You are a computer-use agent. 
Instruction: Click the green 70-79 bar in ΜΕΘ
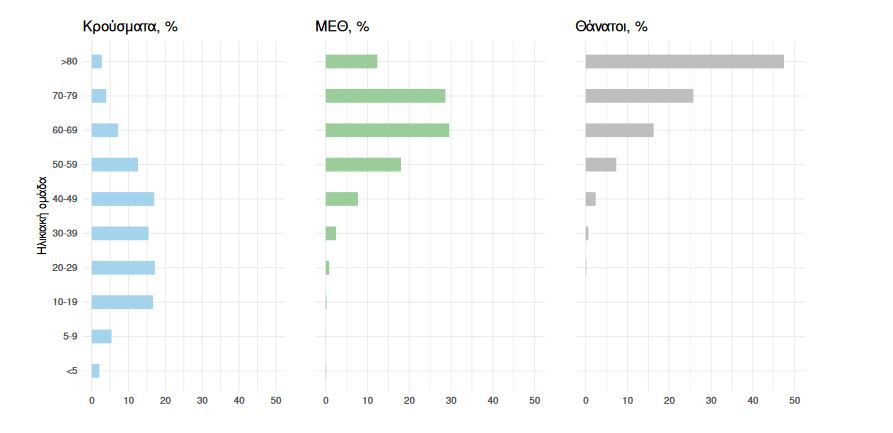(x=385, y=96)
